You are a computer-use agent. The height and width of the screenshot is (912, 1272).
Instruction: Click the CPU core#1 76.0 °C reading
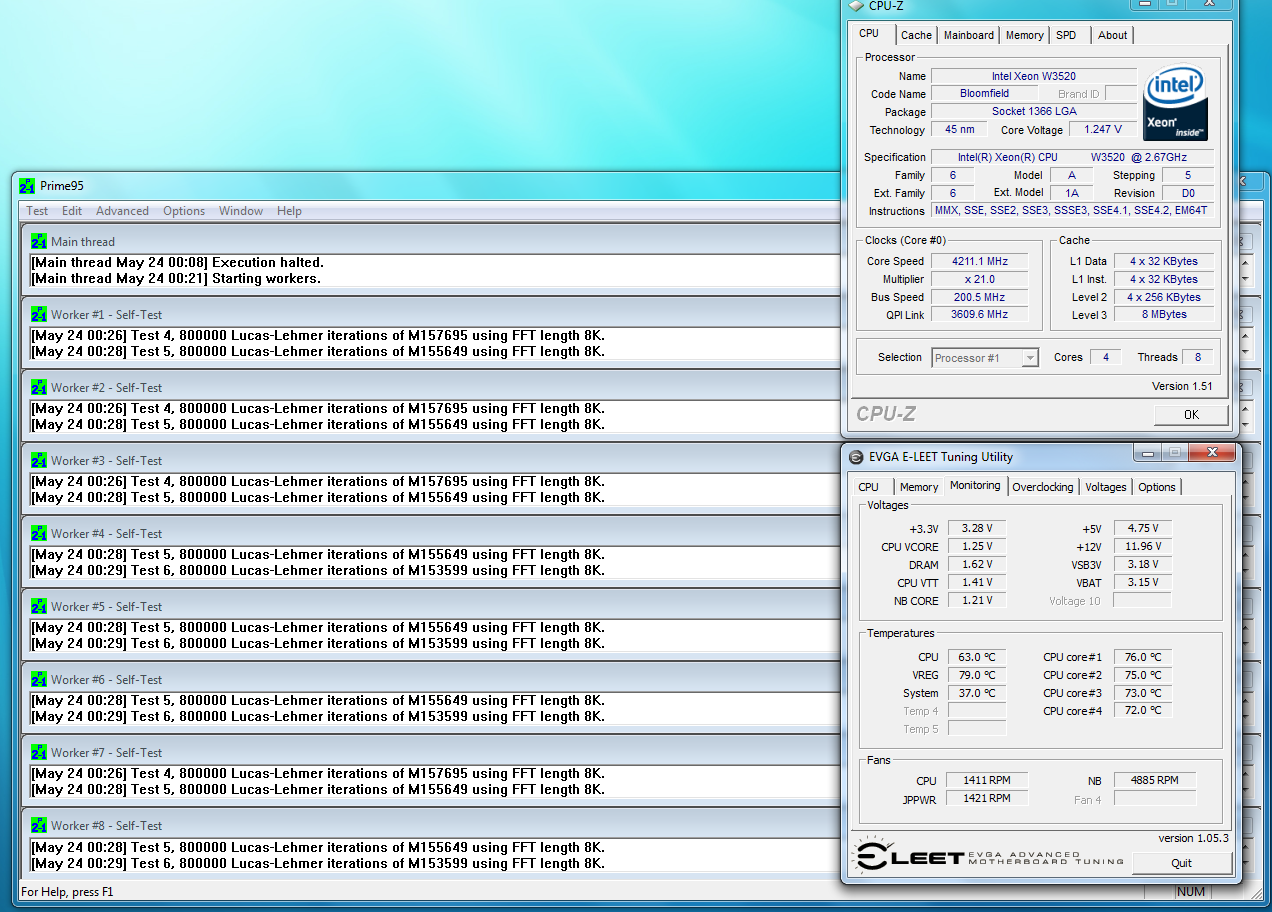click(x=1143, y=657)
